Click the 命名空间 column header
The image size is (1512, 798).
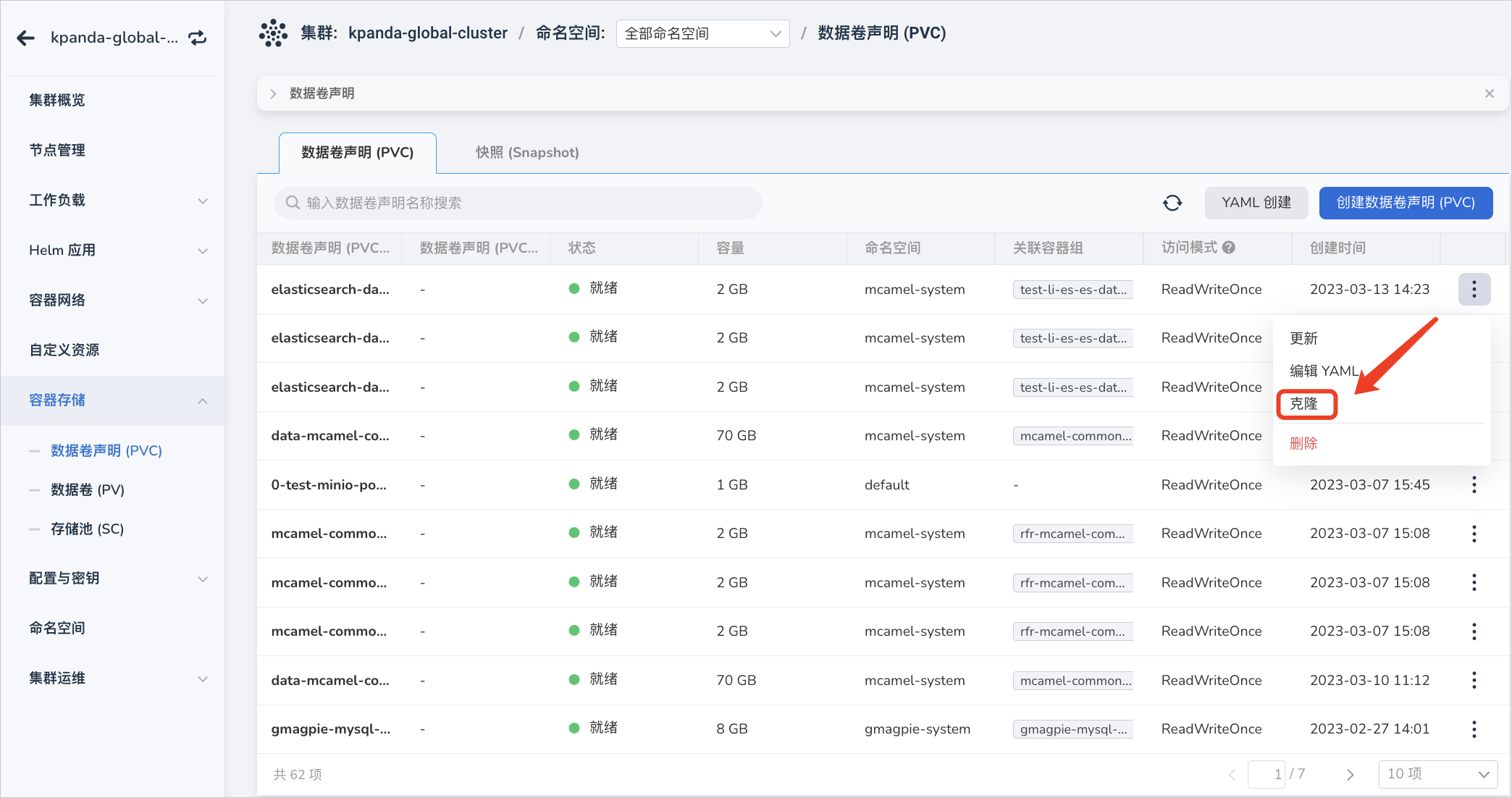892,248
